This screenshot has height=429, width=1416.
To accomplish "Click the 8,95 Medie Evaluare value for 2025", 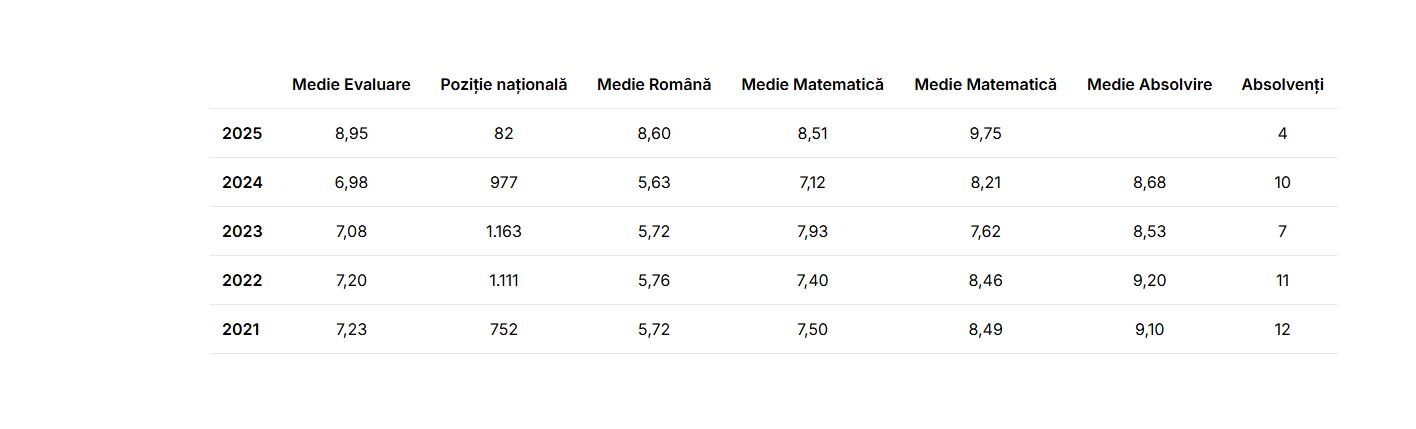I will (x=351, y=134).
